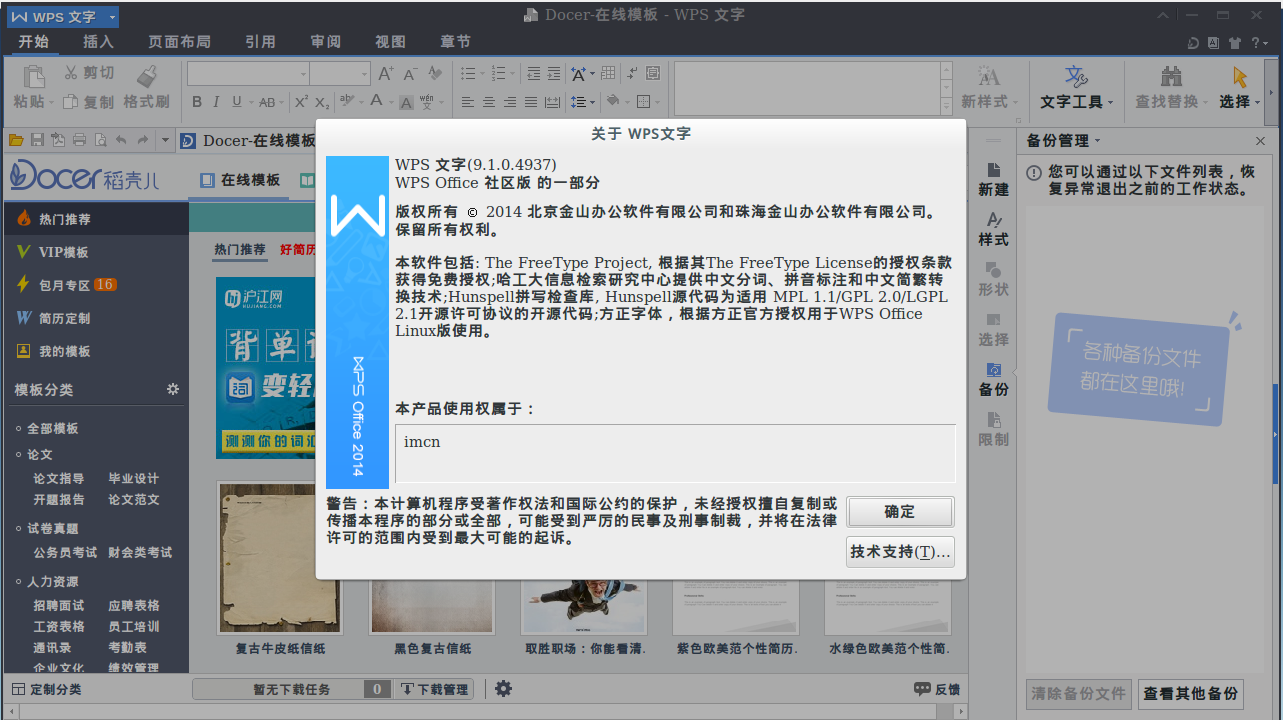Screen dimensions: 1283x720
Task: Open VIP模板 in Docer sidebar
Action: click(x=95, y=252)
